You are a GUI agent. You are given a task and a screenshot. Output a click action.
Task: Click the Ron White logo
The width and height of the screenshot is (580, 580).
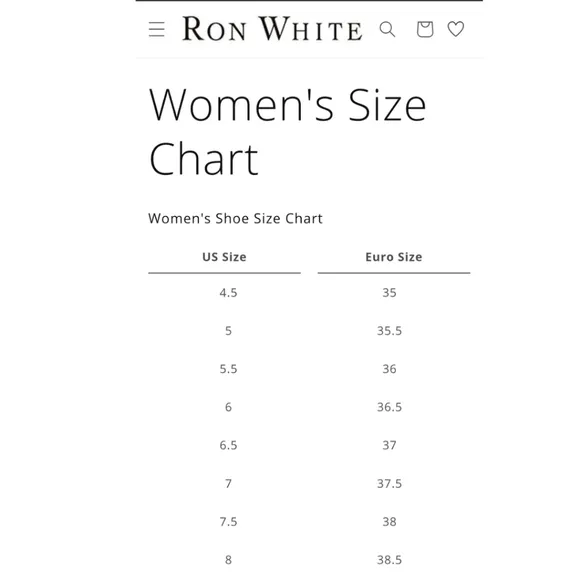[x=273, y=28]
